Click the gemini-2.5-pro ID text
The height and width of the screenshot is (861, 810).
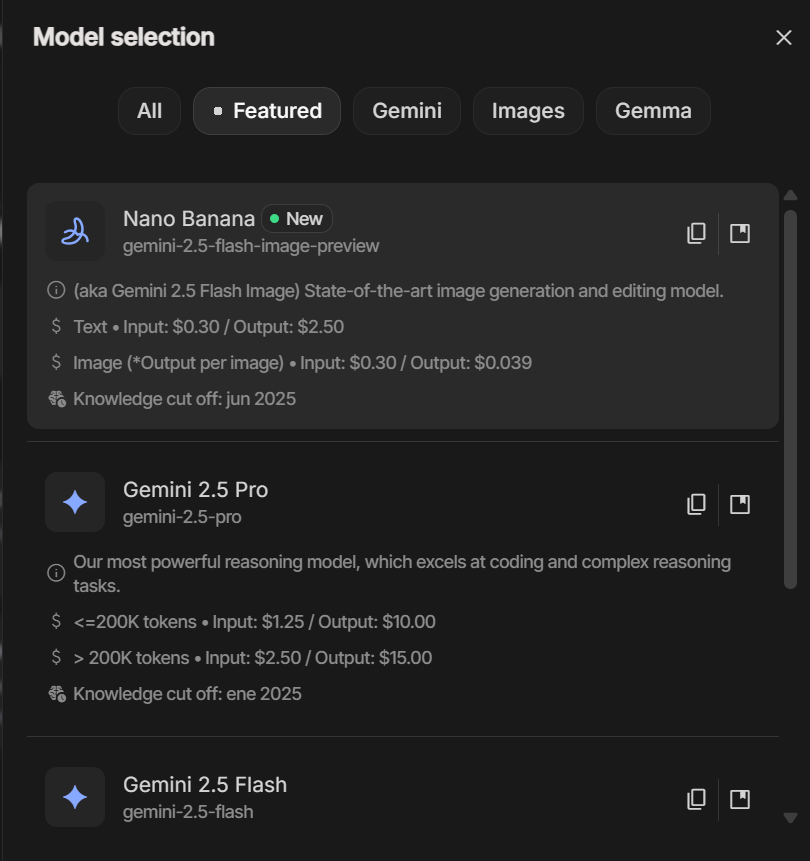(x=182, y=517)
